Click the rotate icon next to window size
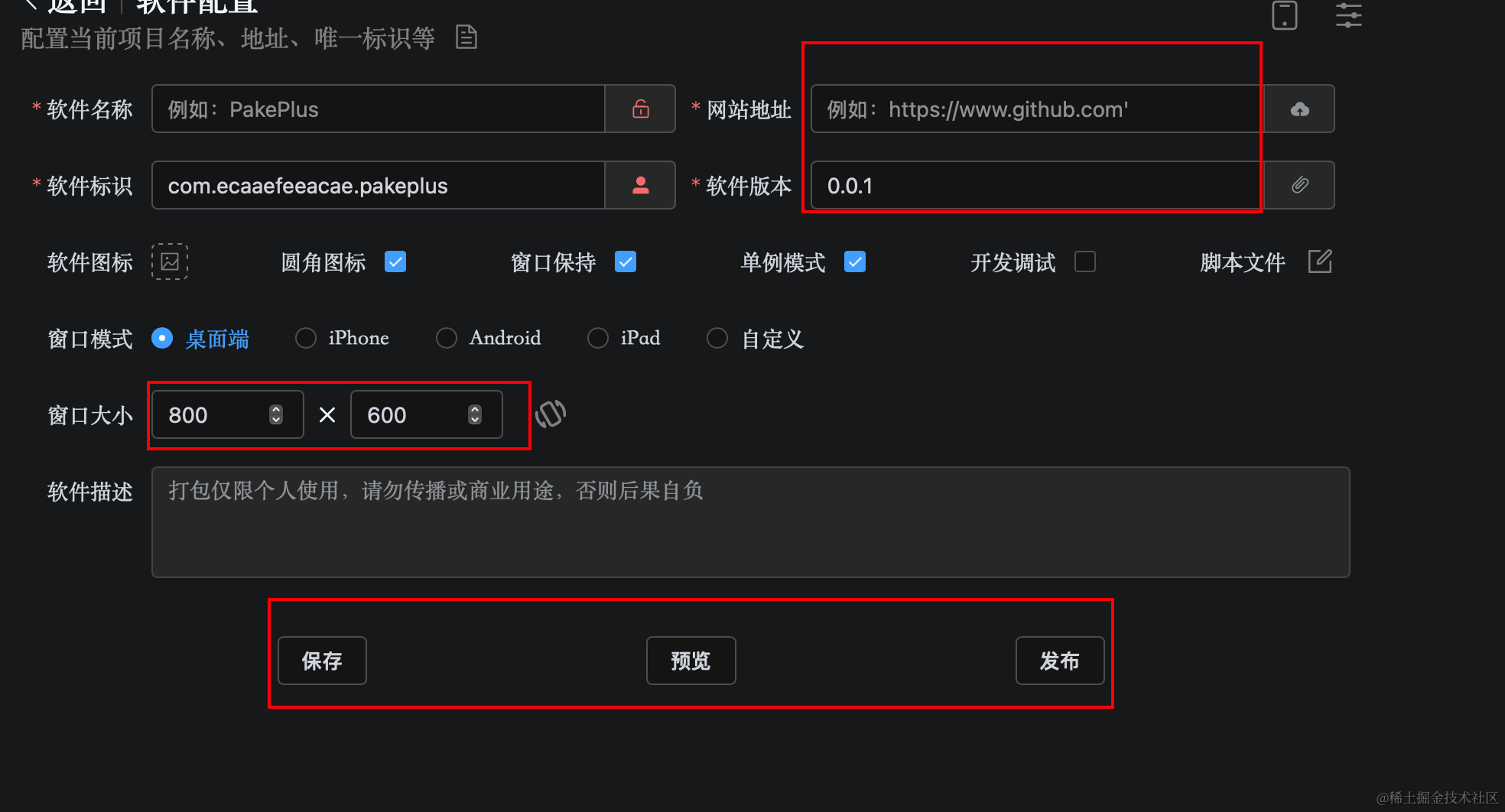Screen dimensions: 1505x812 pos(551,414)
